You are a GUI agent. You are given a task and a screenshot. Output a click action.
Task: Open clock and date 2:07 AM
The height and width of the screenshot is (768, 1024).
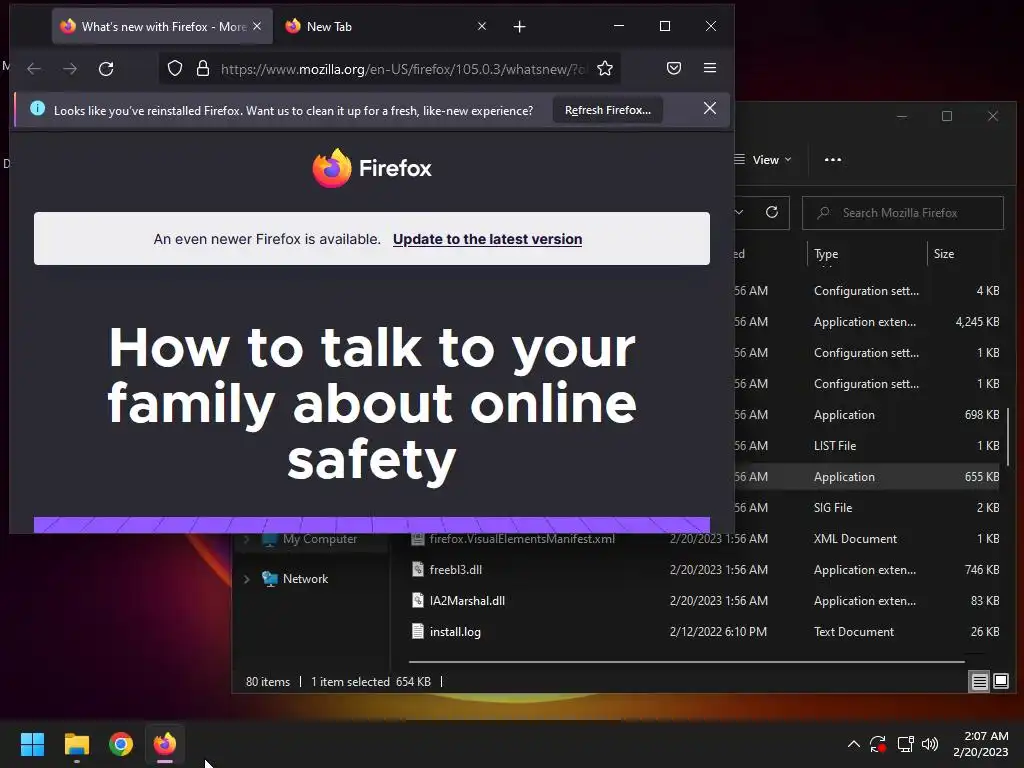[x=980, y=744]
